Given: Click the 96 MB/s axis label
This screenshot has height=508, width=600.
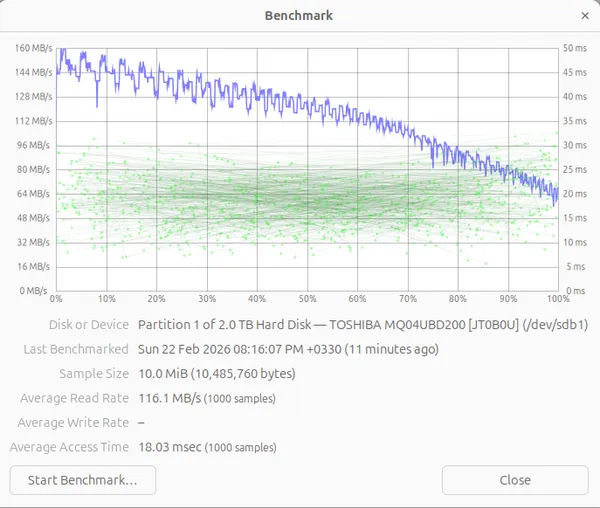Looking at the screenshot, I should tap(34, 145).
